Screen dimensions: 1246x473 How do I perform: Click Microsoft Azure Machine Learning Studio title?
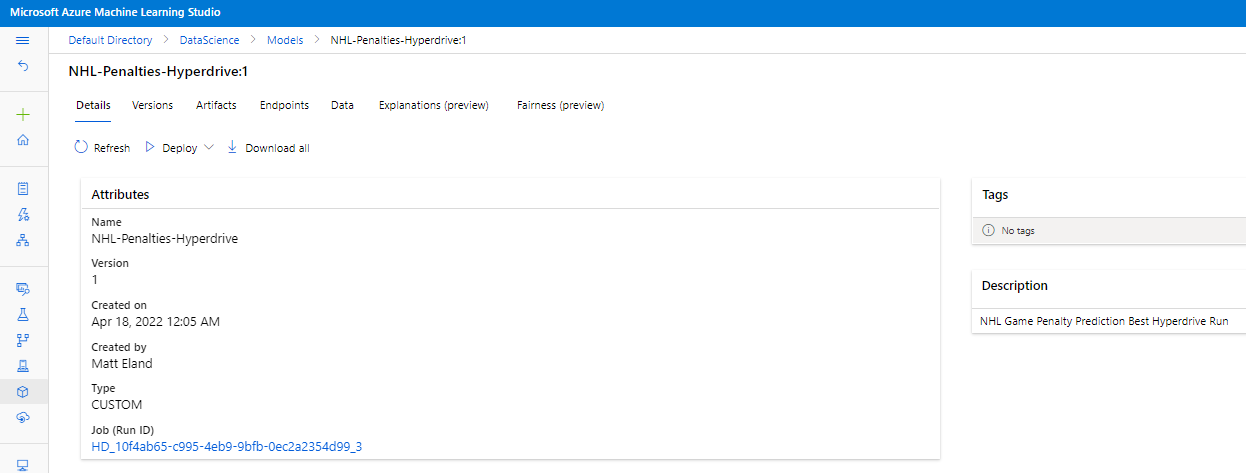(115, 12)
